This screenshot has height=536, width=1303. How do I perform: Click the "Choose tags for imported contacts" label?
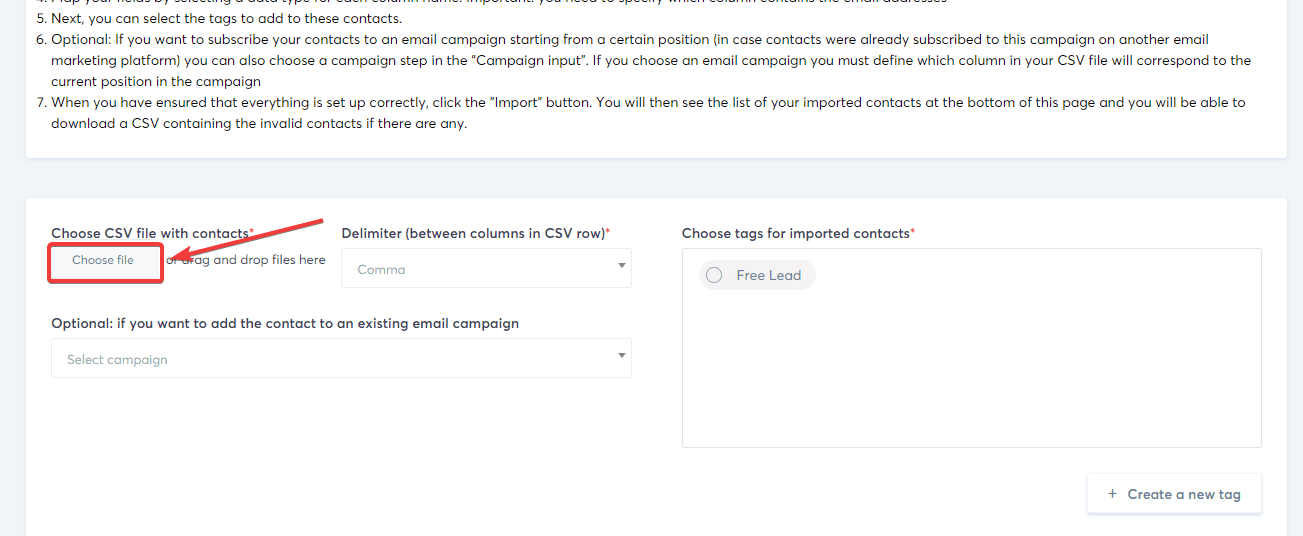coord(795,233)
